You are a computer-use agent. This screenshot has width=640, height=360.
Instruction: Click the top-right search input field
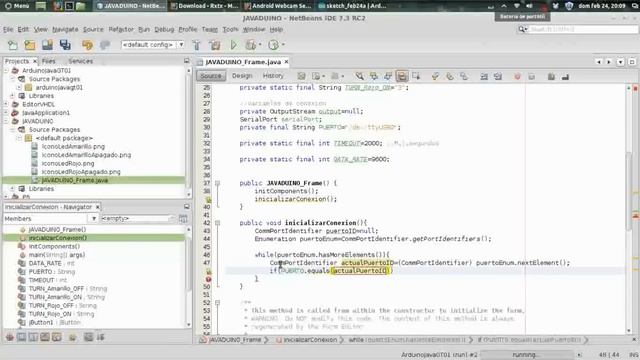point(583,29)
